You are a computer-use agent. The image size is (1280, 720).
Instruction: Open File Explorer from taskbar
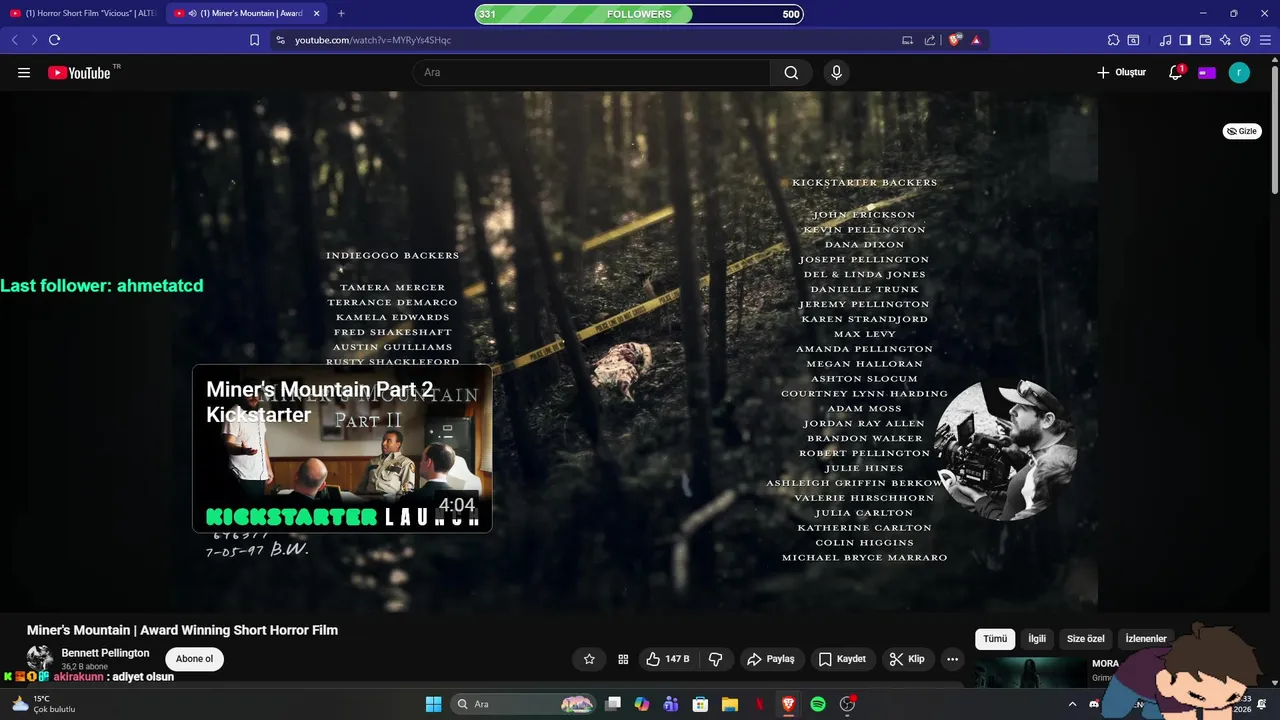730,704
